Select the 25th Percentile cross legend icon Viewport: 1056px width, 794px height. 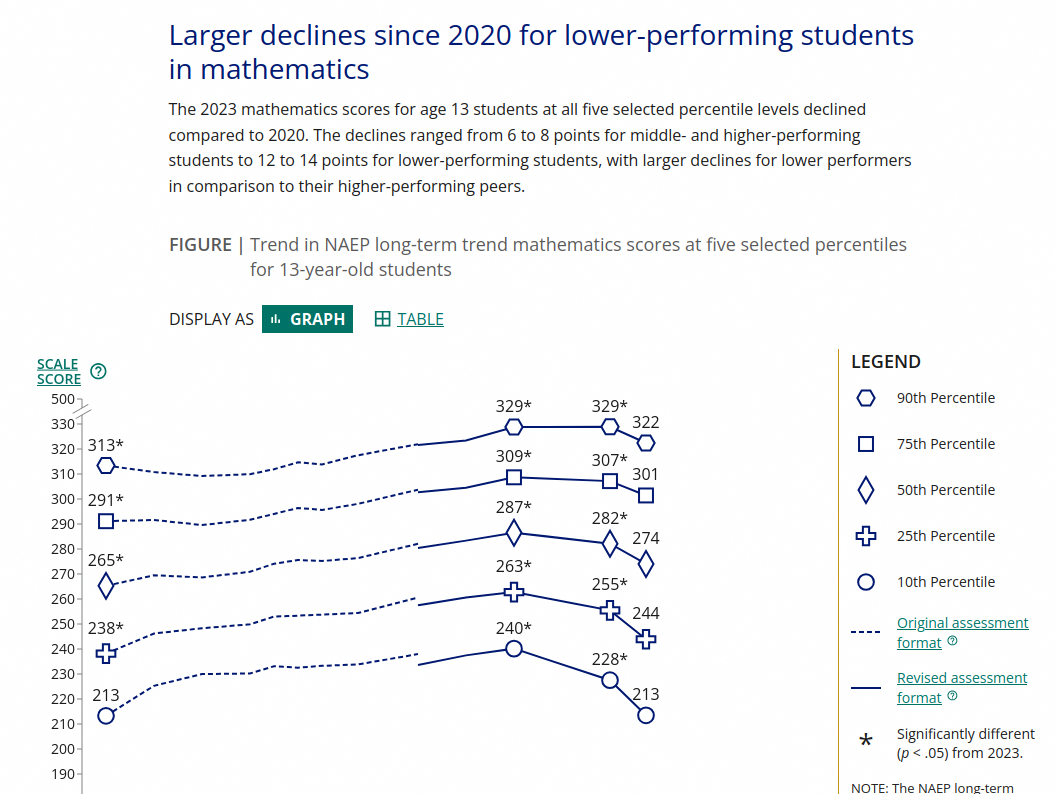click(x=866, y=536)
